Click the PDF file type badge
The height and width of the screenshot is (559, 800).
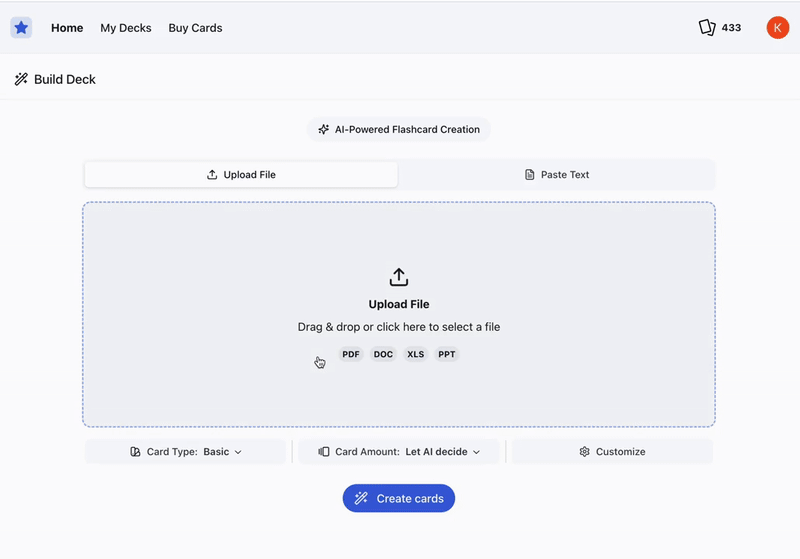(351, 354)
